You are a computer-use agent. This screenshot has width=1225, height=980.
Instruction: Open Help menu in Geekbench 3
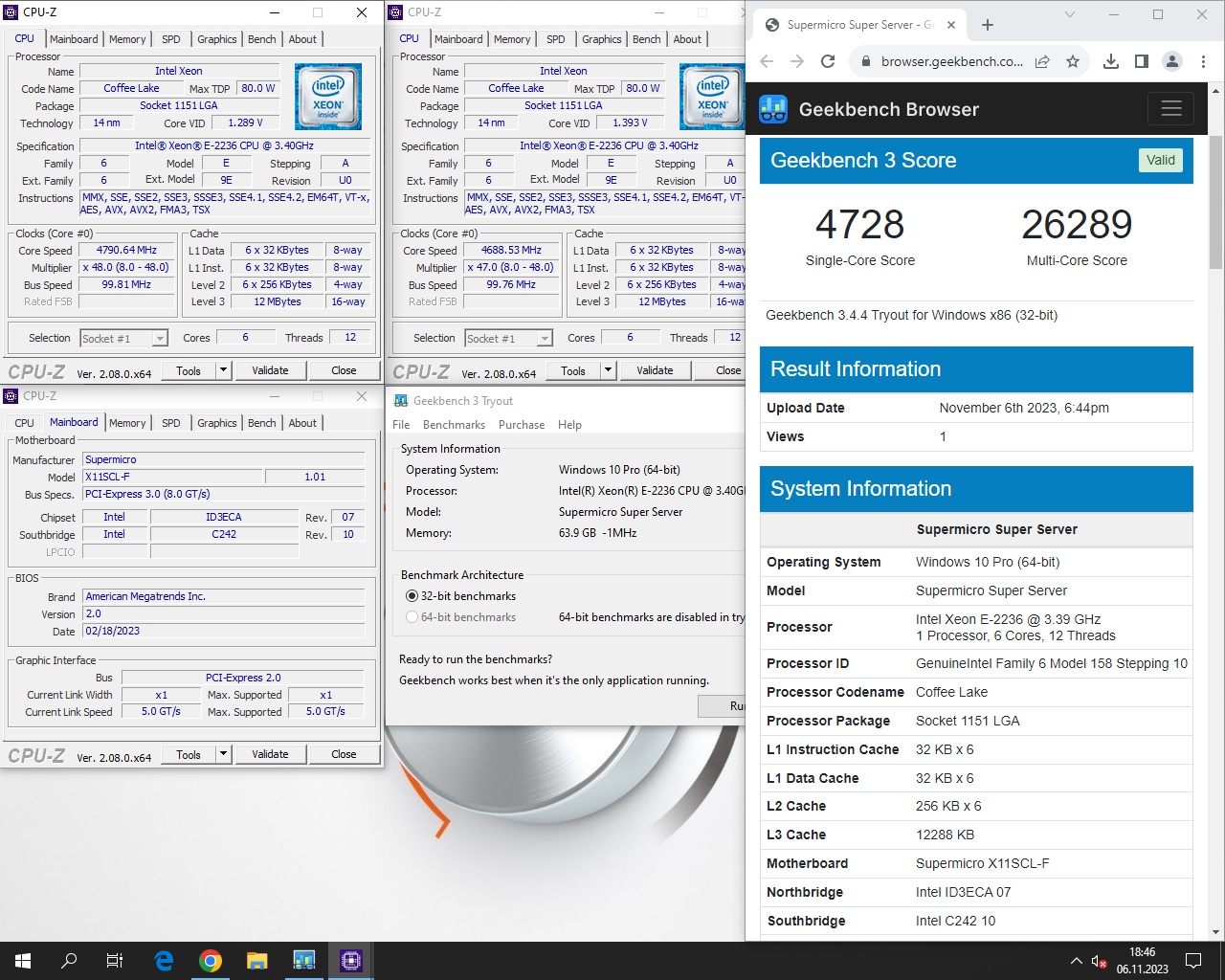[569, 425]
